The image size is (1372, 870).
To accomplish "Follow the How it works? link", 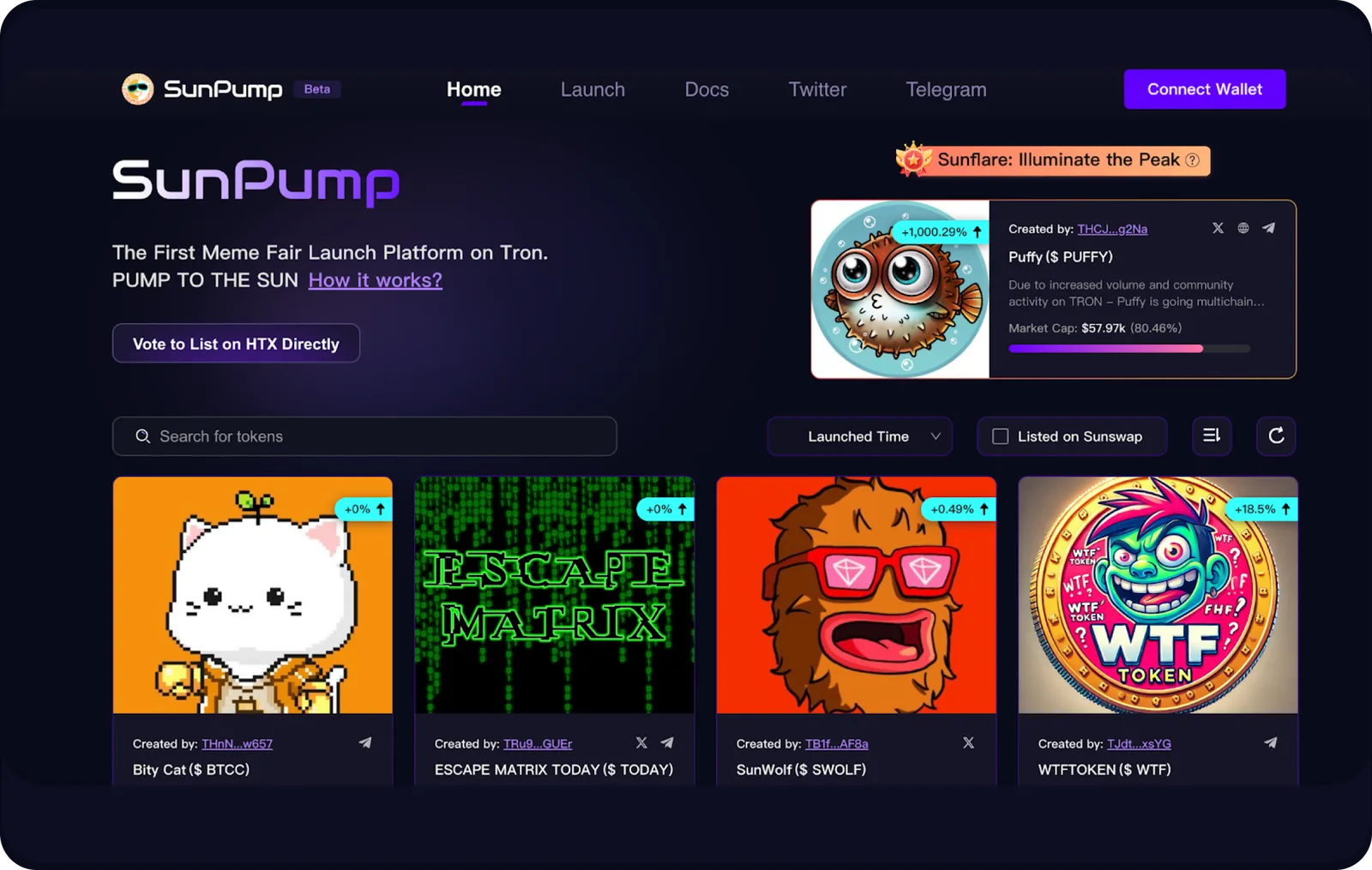I will 376,280.
